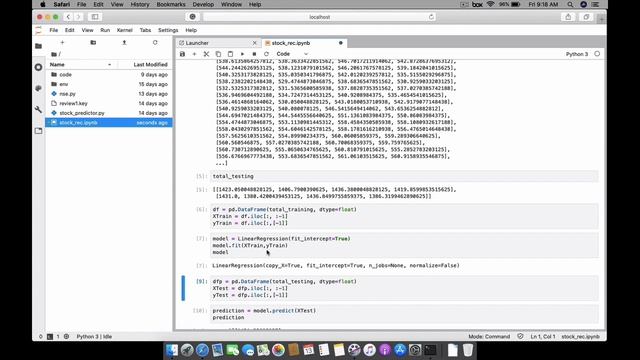Go back with Safari's back arrow
Viewport: 640px width, 360px height.
pyautogui.click(x=68, y=17)
